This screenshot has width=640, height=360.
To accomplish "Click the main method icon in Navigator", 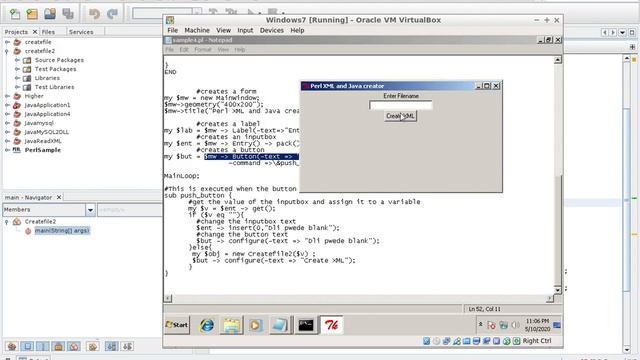I will pos(28,231).
